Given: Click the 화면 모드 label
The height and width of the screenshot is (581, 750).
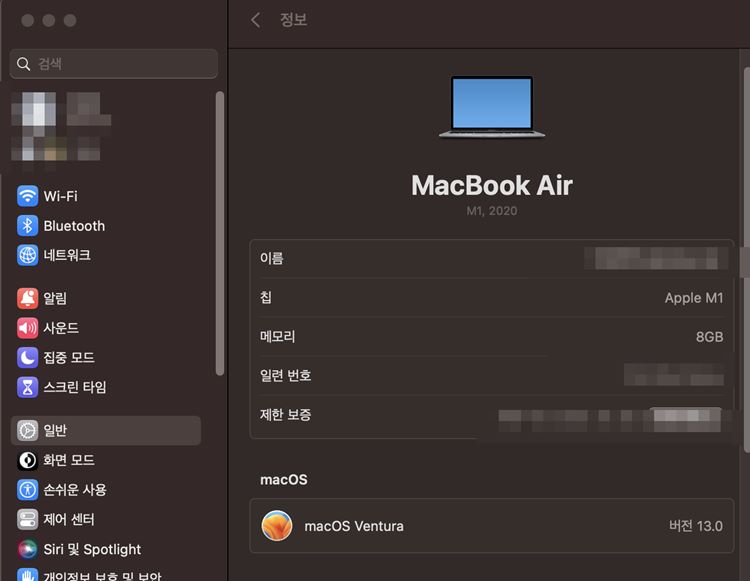Looking at the screenshot, I should coord(69,460).
